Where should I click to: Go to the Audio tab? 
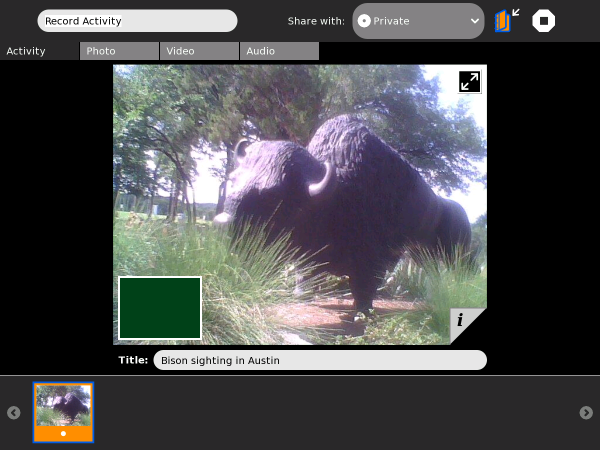click(279, 51)
